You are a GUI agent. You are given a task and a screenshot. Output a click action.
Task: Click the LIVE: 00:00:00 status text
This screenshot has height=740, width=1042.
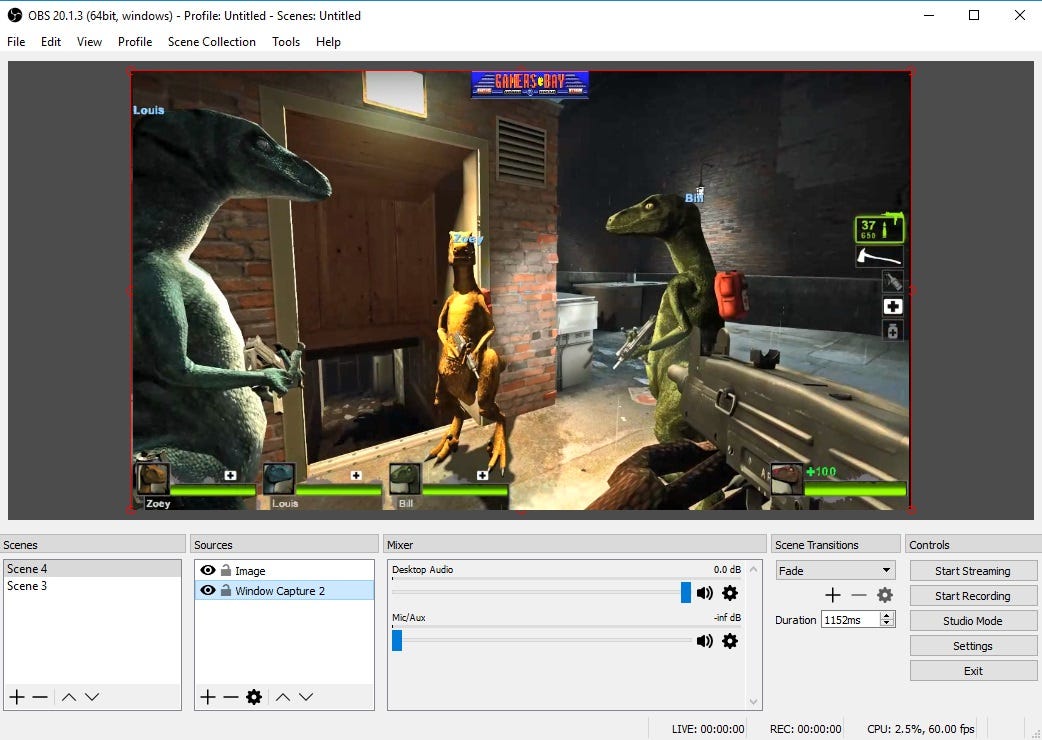[708, 729]
